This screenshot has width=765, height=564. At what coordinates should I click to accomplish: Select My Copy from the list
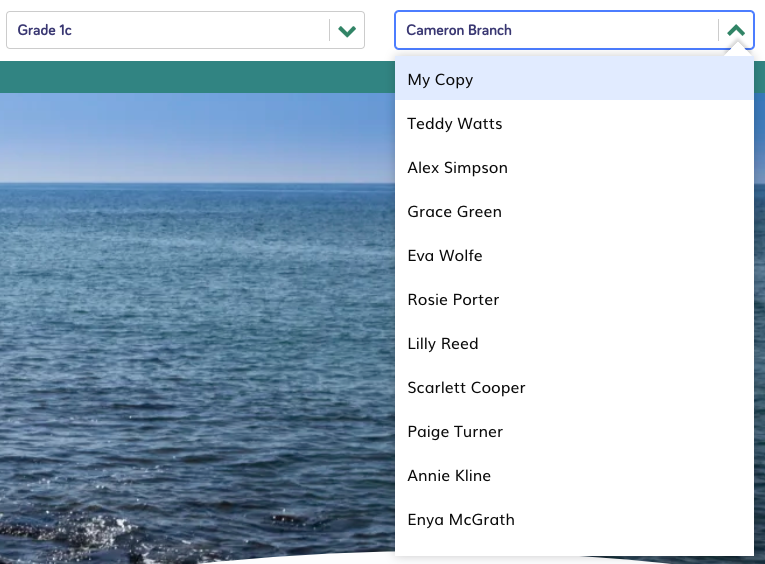(440, 80)
